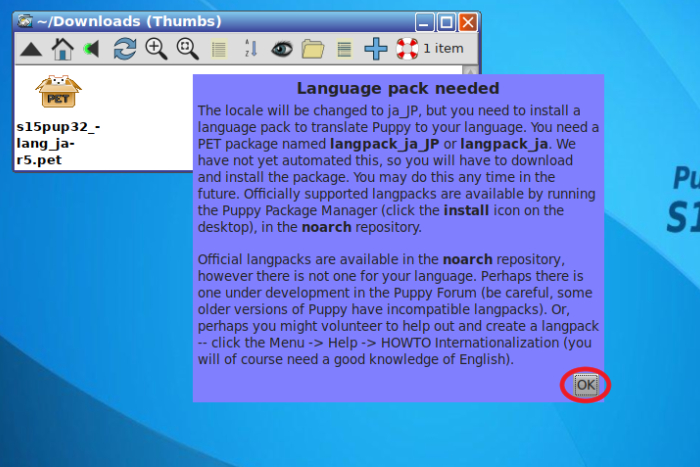The height and width of the screenshot is (467, 700).
Task: Click the 'Language pack needed' heading
Action: (x=398, y=88)
